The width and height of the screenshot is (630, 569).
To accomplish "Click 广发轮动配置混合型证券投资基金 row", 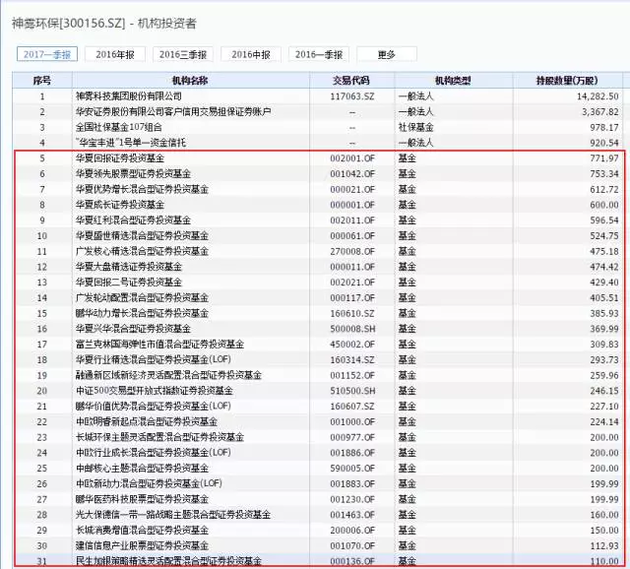I will [x=317, y=298].
